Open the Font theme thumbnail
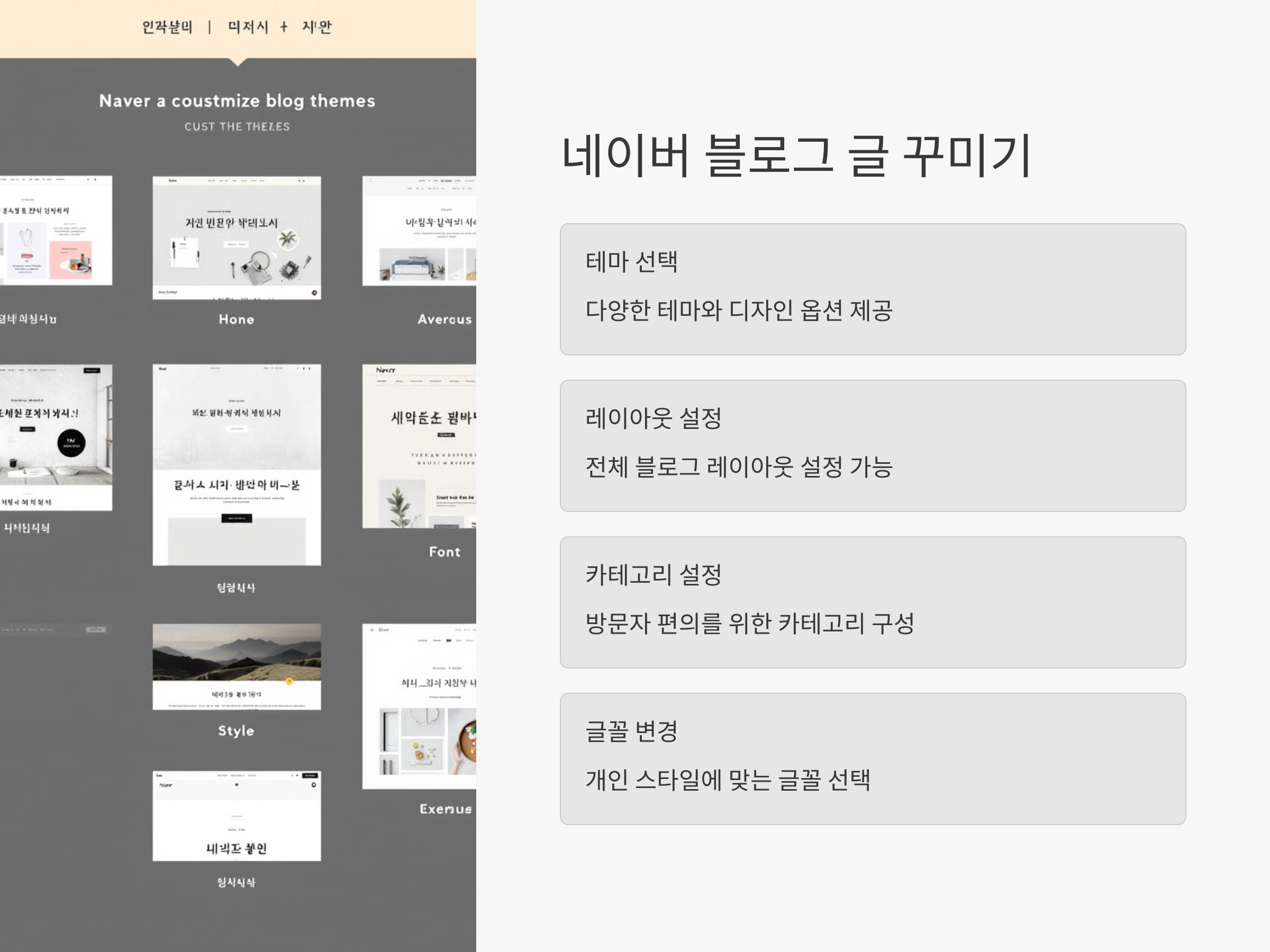 419,446
